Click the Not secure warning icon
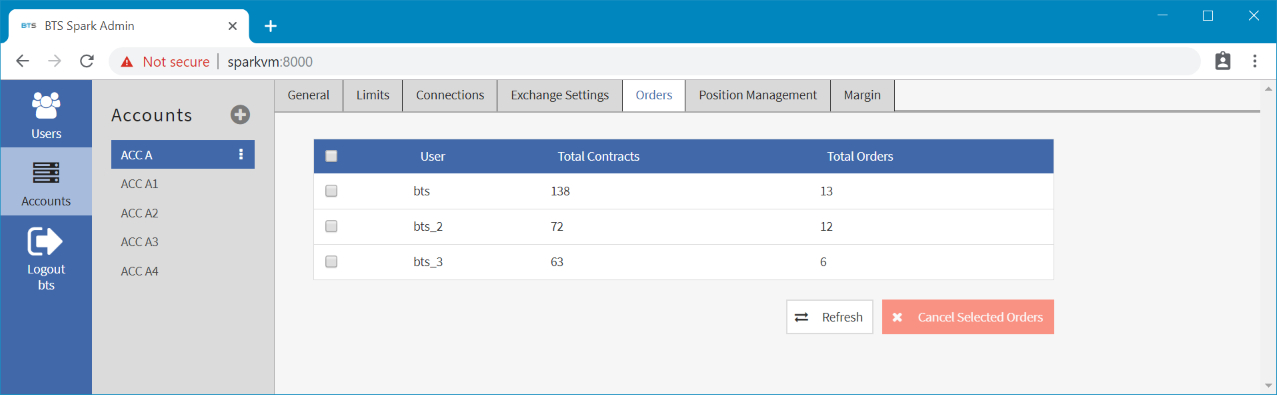 [127, 62]
